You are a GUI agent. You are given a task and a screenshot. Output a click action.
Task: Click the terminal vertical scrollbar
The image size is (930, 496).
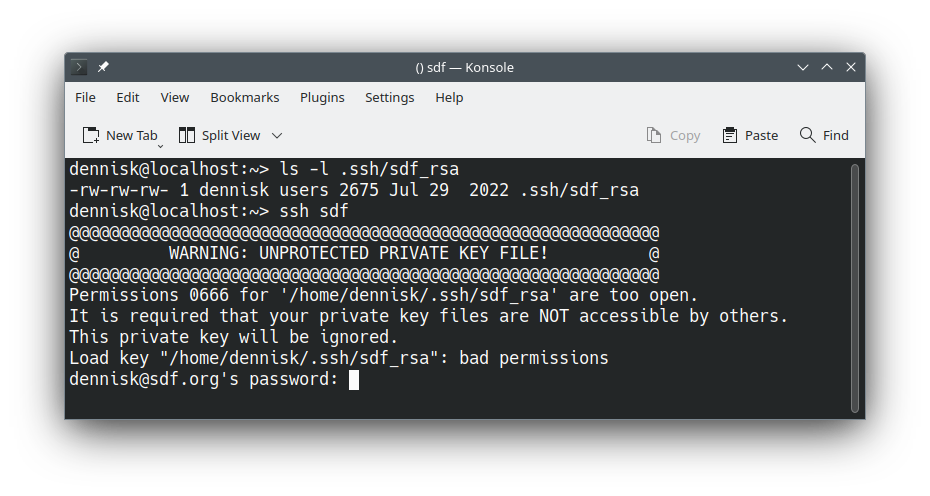[854, 288]
